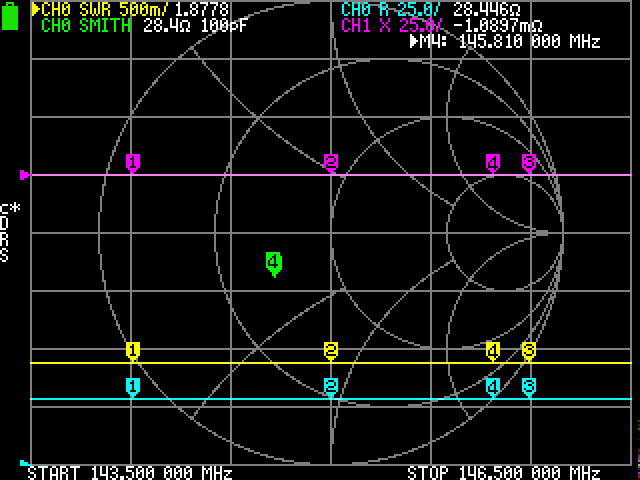Select green marker 4 on the Smith chart
The width and height of the screenshot is (640, 480).
click(273, 263)
